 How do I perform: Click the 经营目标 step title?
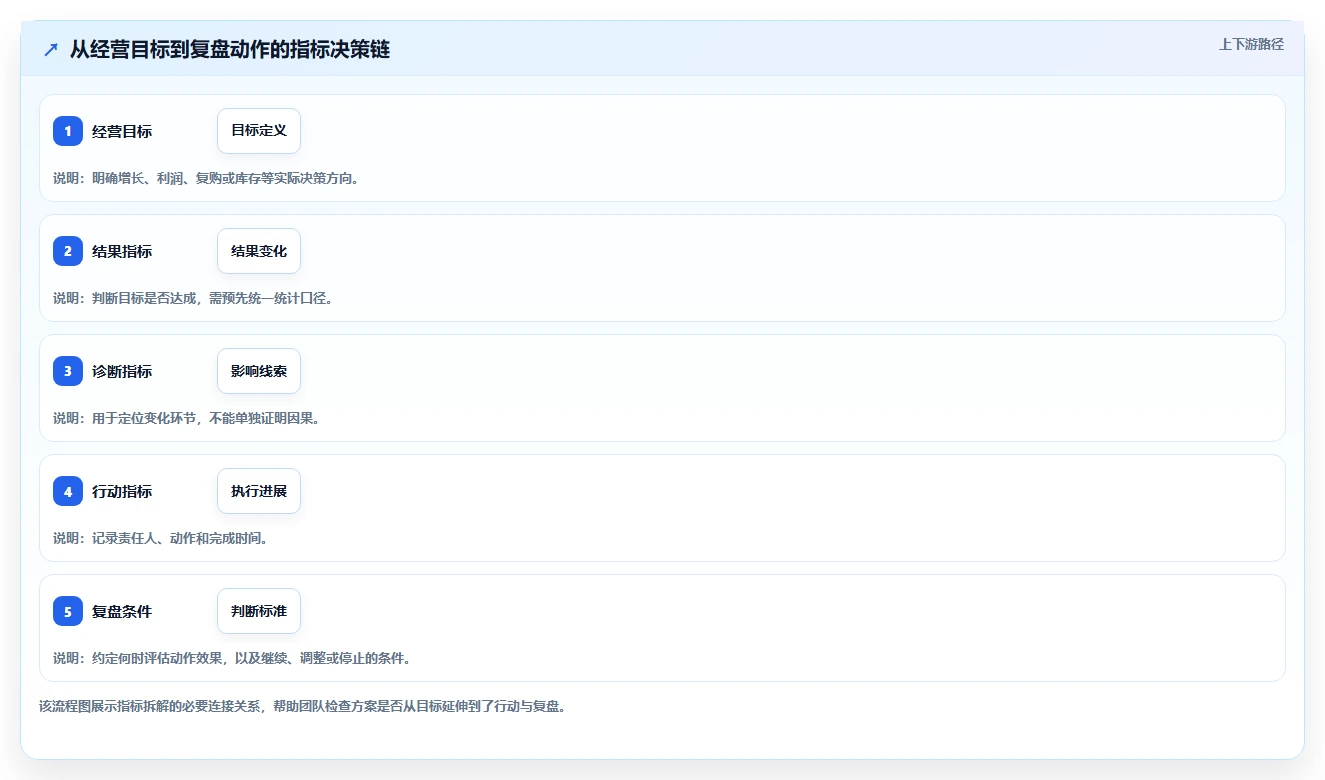pos(122,132)
